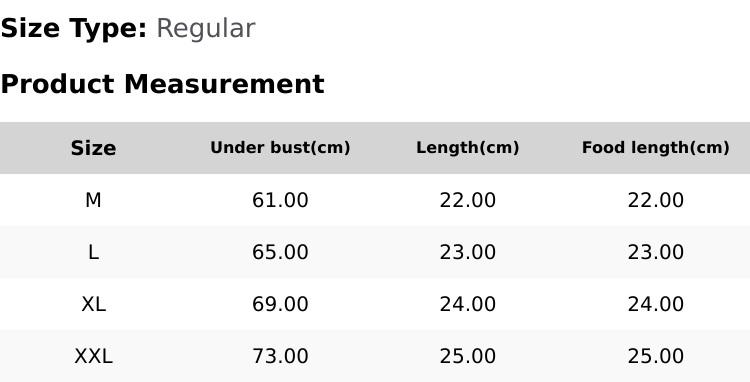
Task: Click the 73.00 under bust value
Action: (x=280, y=356)
